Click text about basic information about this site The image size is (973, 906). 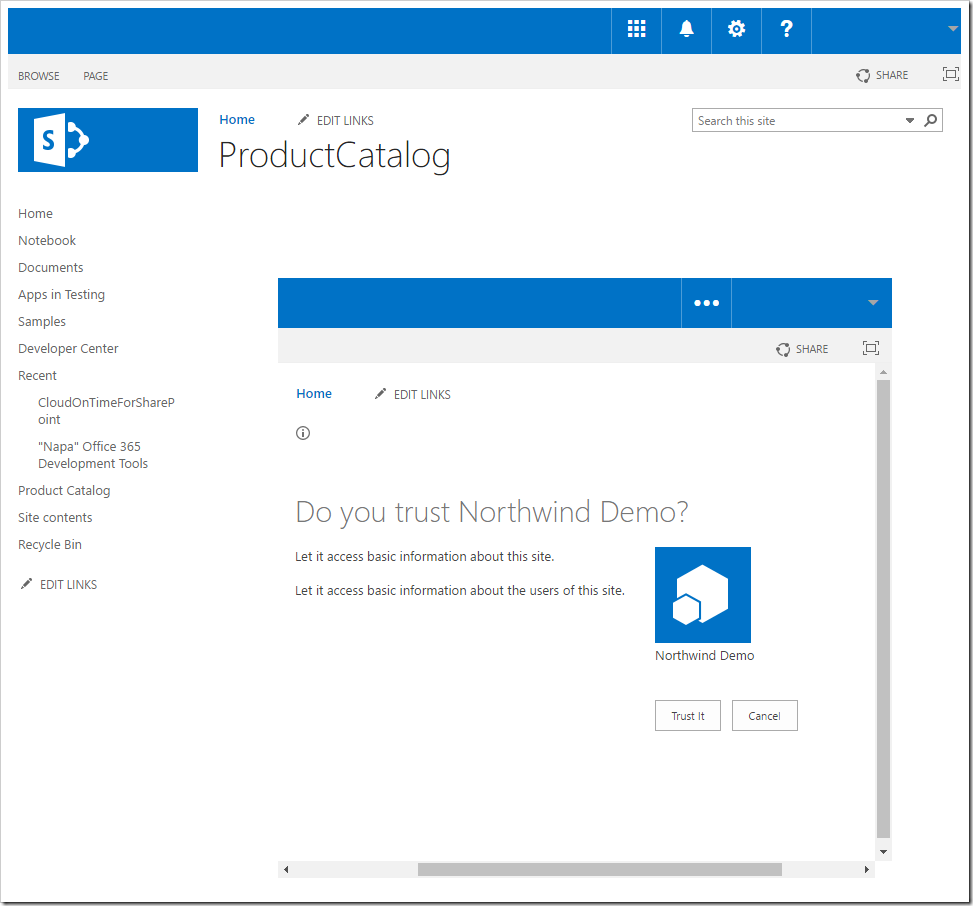click(x=424, y=557)
